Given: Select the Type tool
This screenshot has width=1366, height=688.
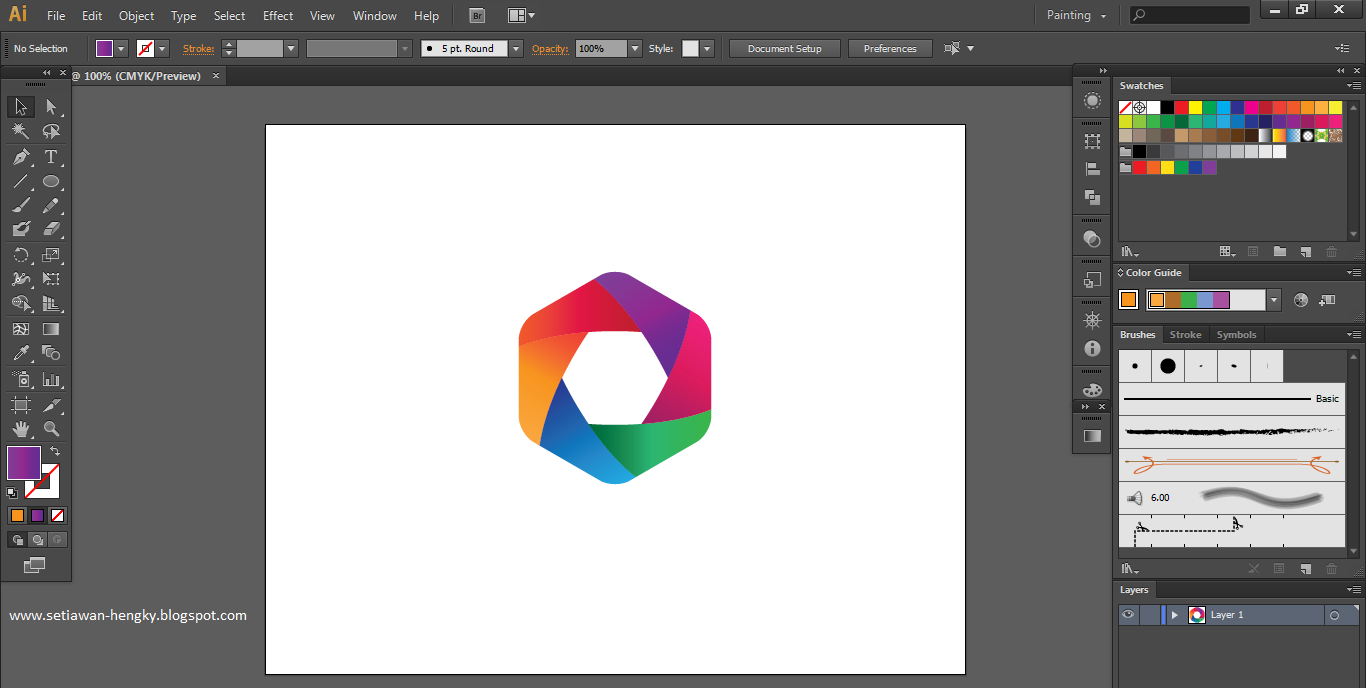Looking at the screenshot, I should [51, 157].
